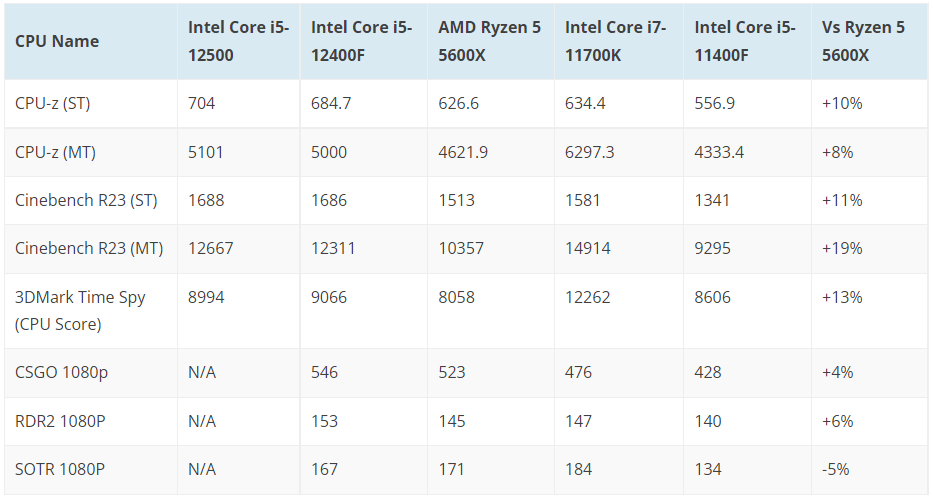Click the value 4333.4 in CPU-z (MT)
Image resolution: width=933 pixels, height=501 pixels.
(x=719, y=152)
